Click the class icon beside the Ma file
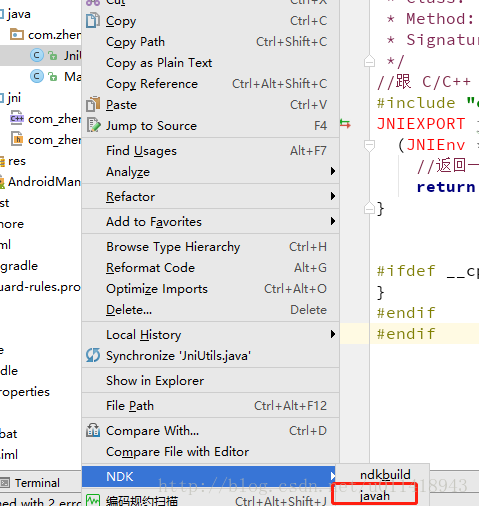 37,76
